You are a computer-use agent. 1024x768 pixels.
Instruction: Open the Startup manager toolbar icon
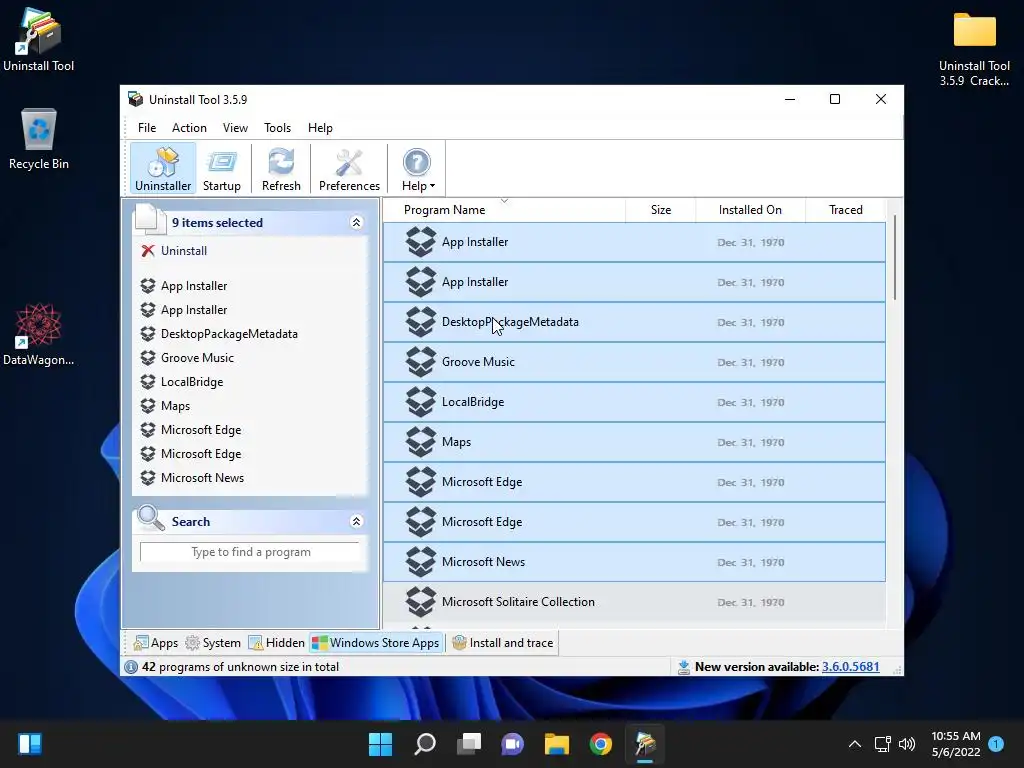click(x=221, y=169)
